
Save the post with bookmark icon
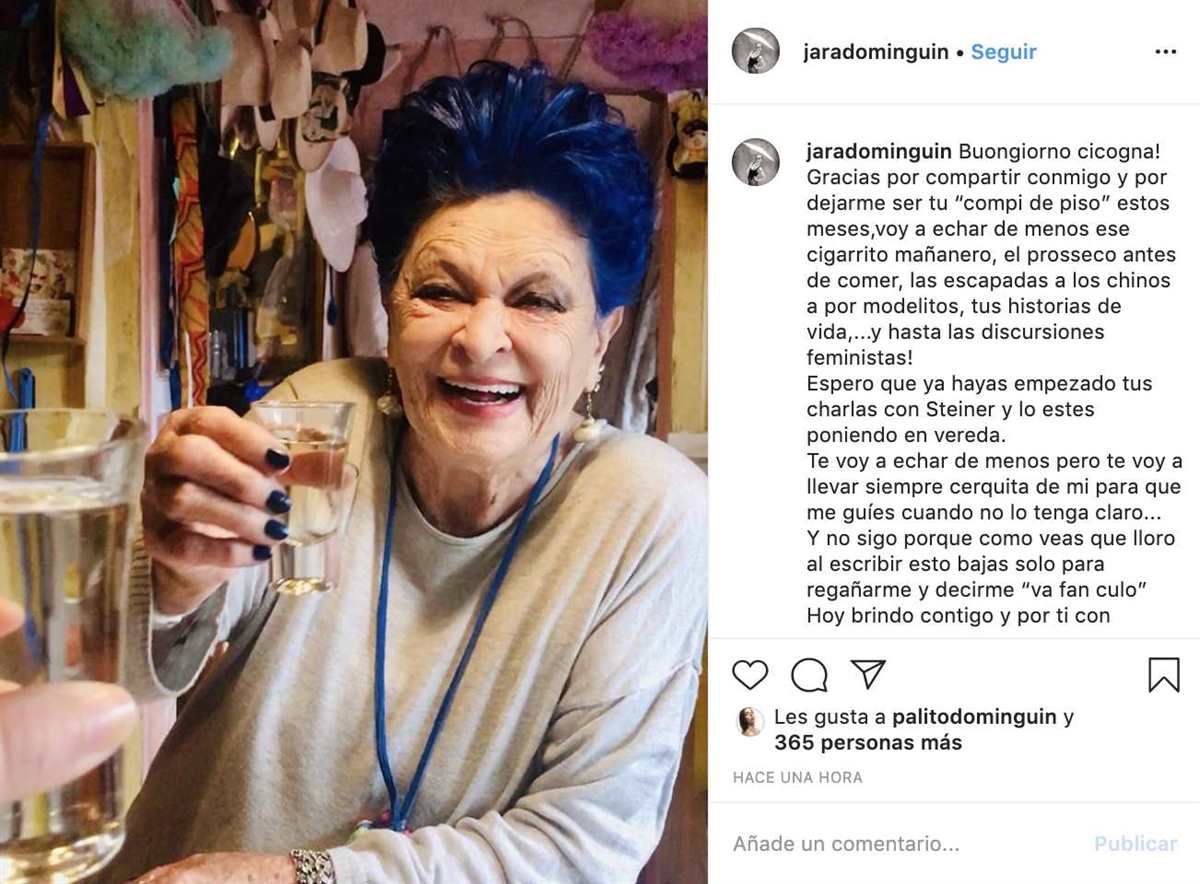pyautogui.click(x=1164, y=675)
